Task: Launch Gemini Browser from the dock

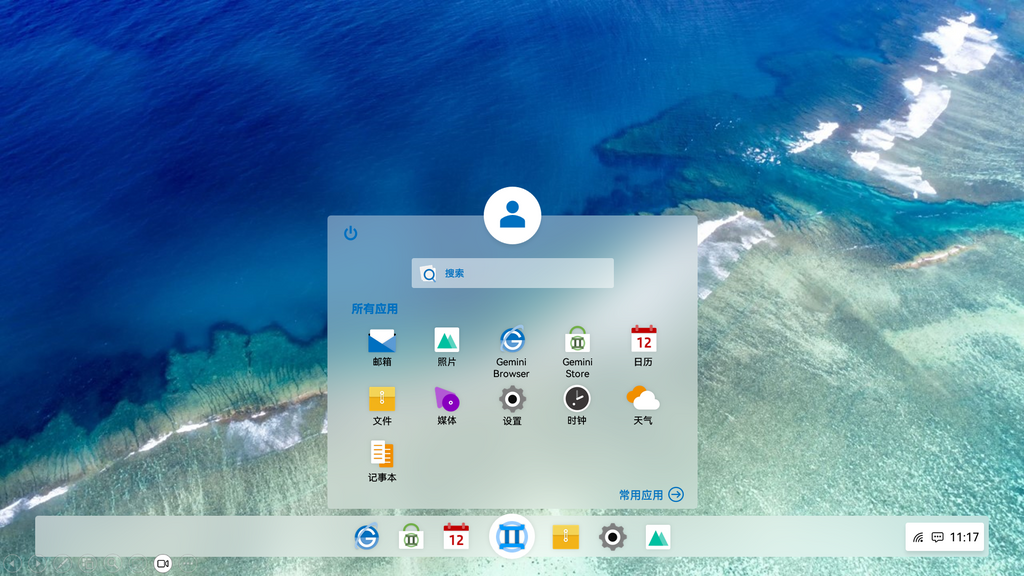Action: pyautogui.click(x=367, y=537)
